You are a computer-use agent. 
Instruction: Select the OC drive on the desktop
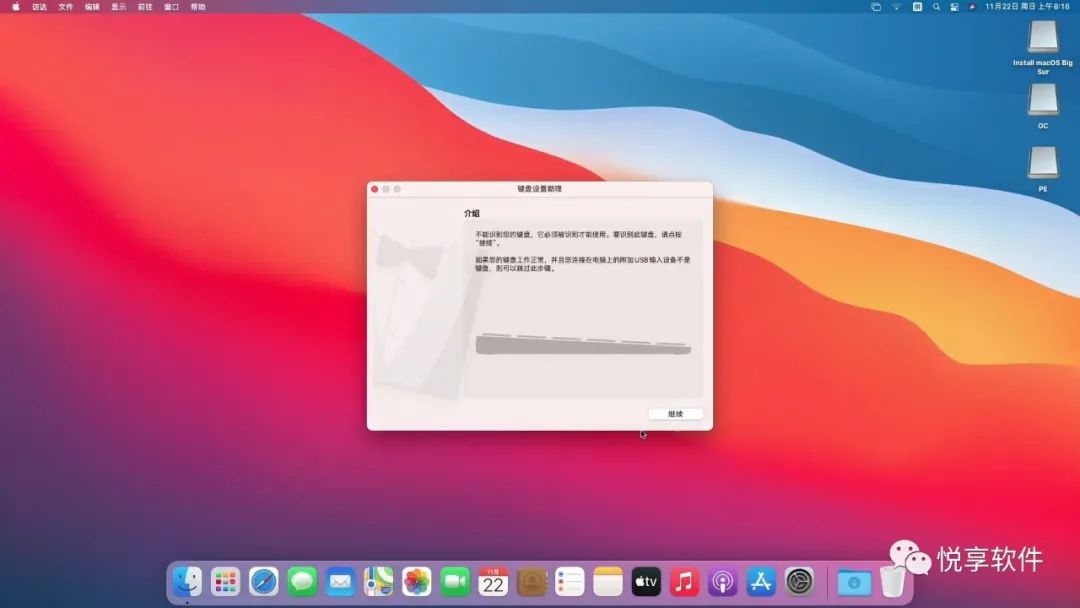click(x=1043, y=101)
